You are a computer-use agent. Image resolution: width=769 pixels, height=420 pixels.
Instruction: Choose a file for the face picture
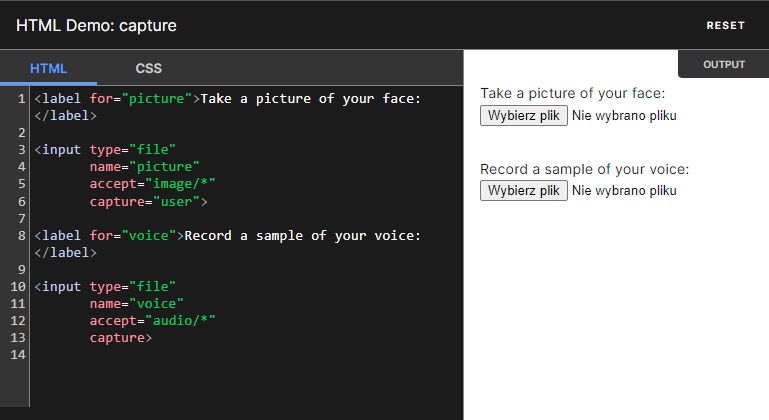(524, 115)
